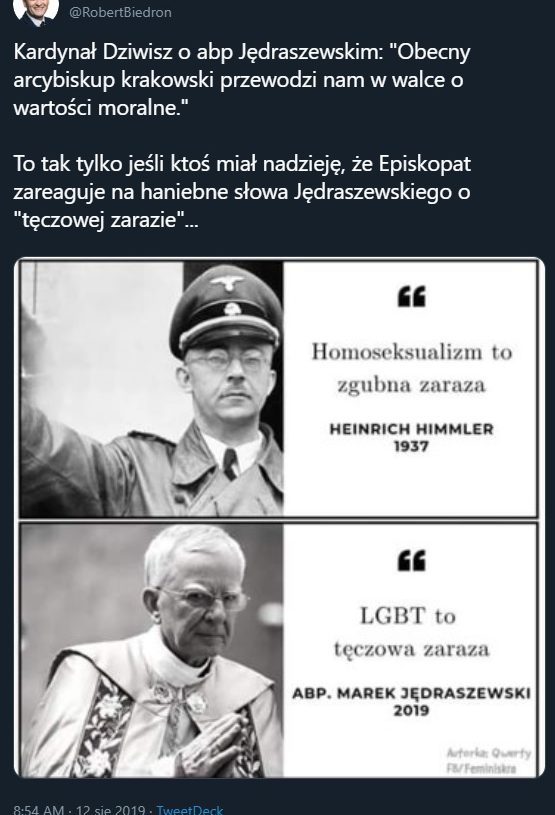Click the 'Kardynał Dziwisz o abp Jędraszewskim' line
This screenshot has width=555, height=815.
coord(242,51)
